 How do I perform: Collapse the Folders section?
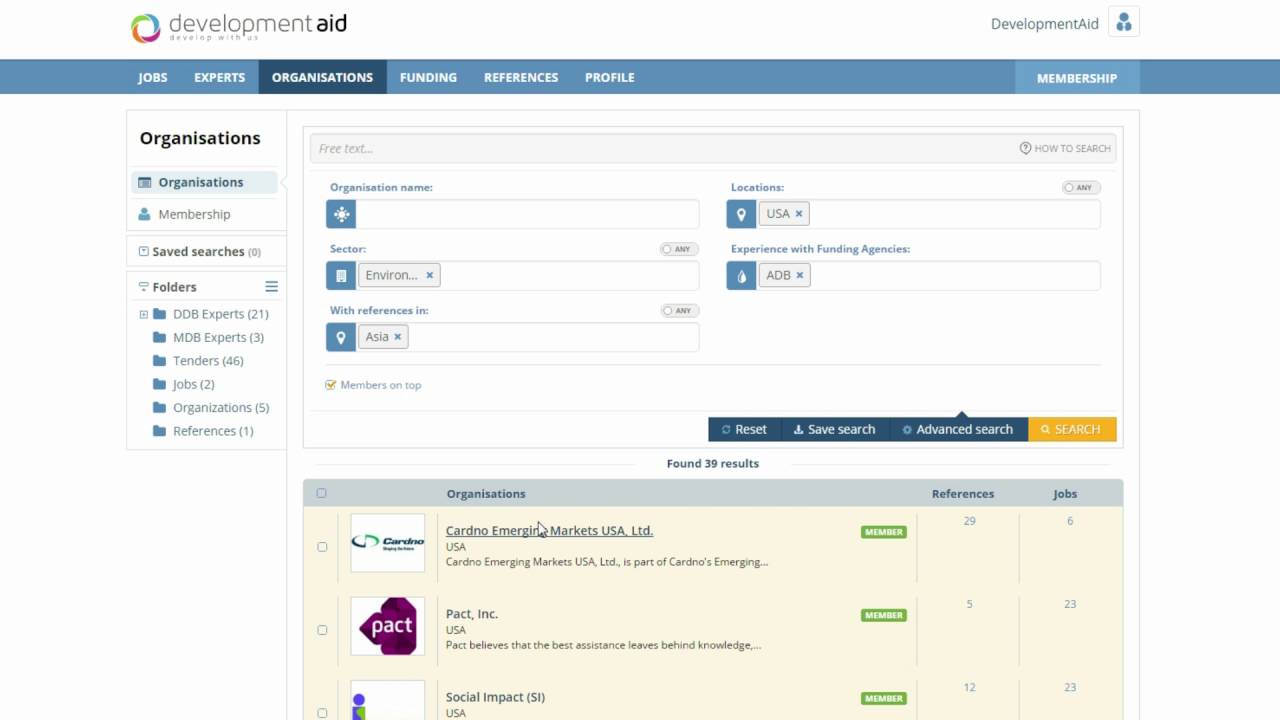[x=143, y=287]
